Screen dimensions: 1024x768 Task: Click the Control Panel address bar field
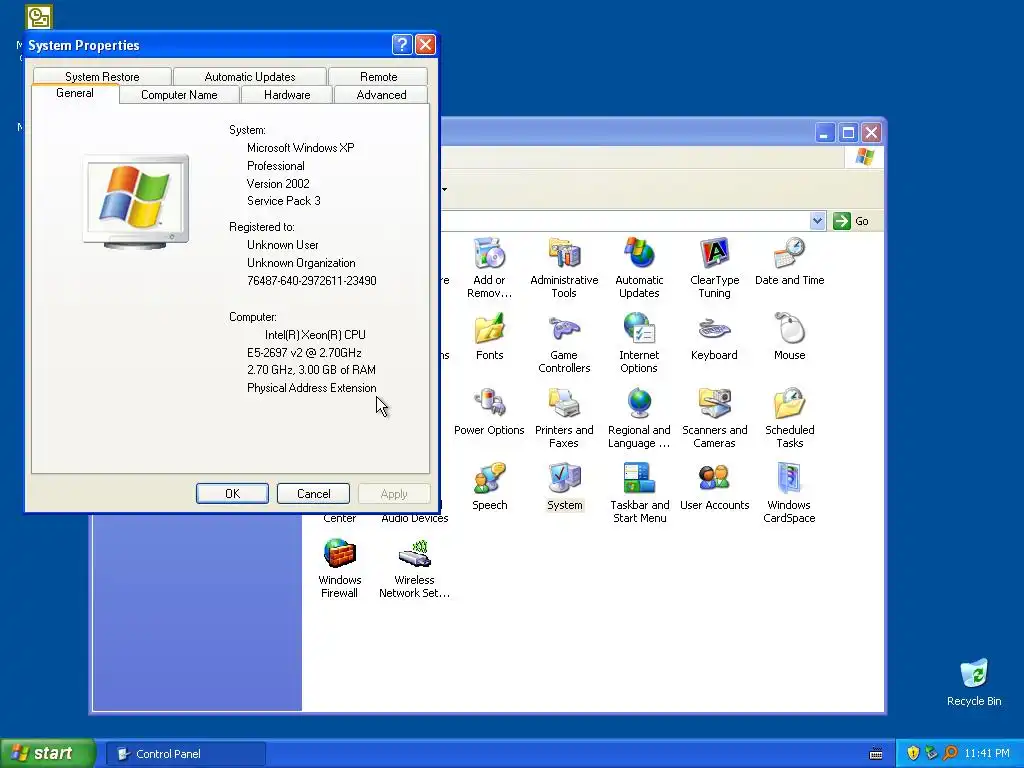(625, 221)
